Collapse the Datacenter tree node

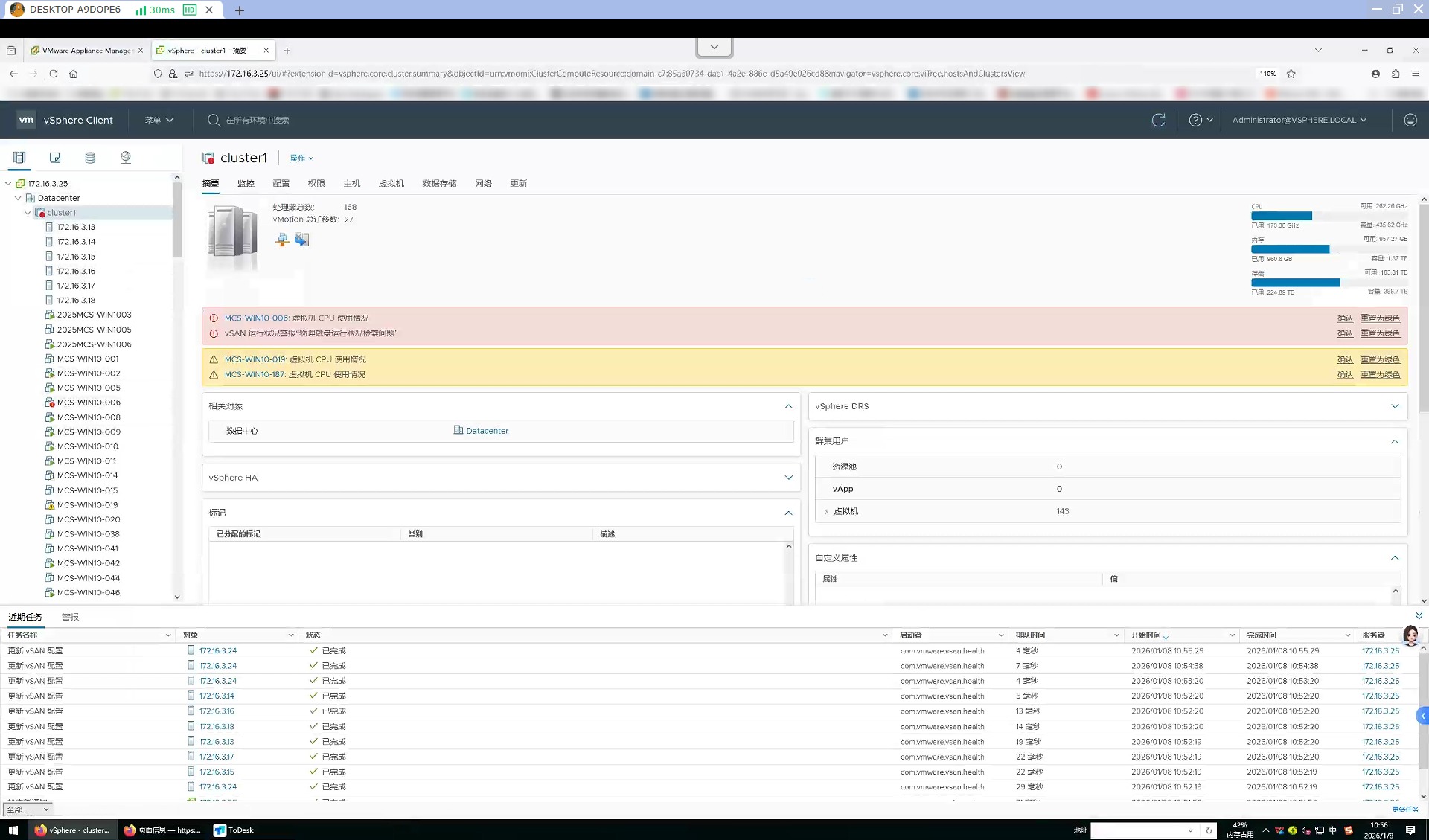click(x=18, y=198)
